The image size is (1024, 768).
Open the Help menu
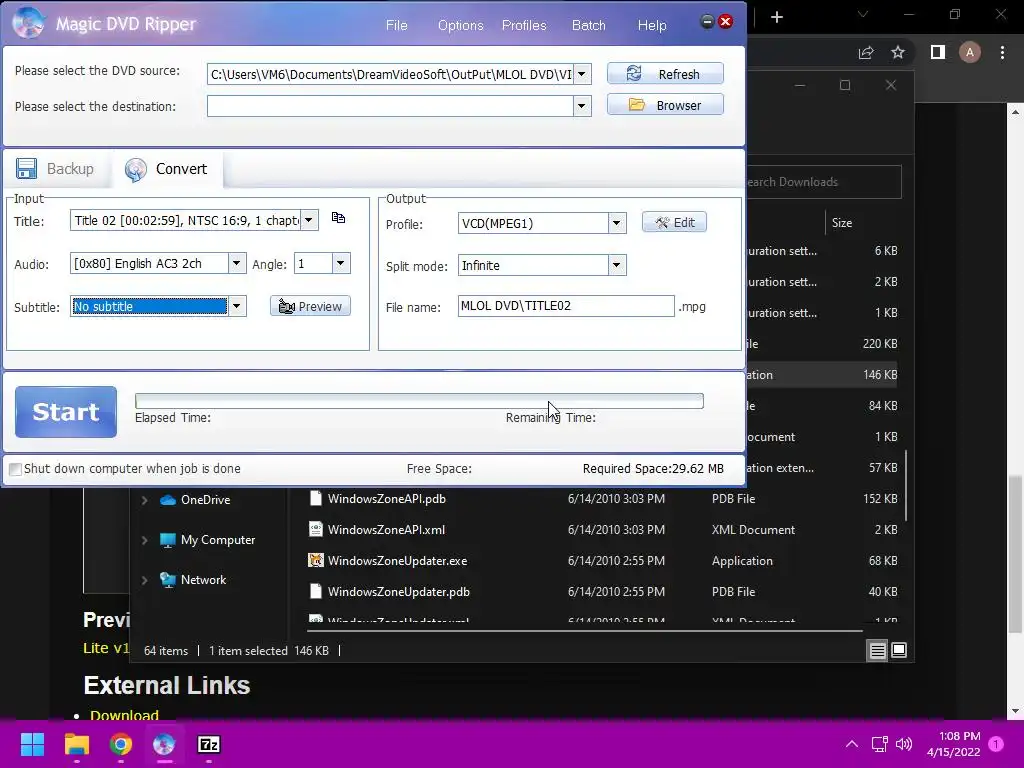point(652,25)
